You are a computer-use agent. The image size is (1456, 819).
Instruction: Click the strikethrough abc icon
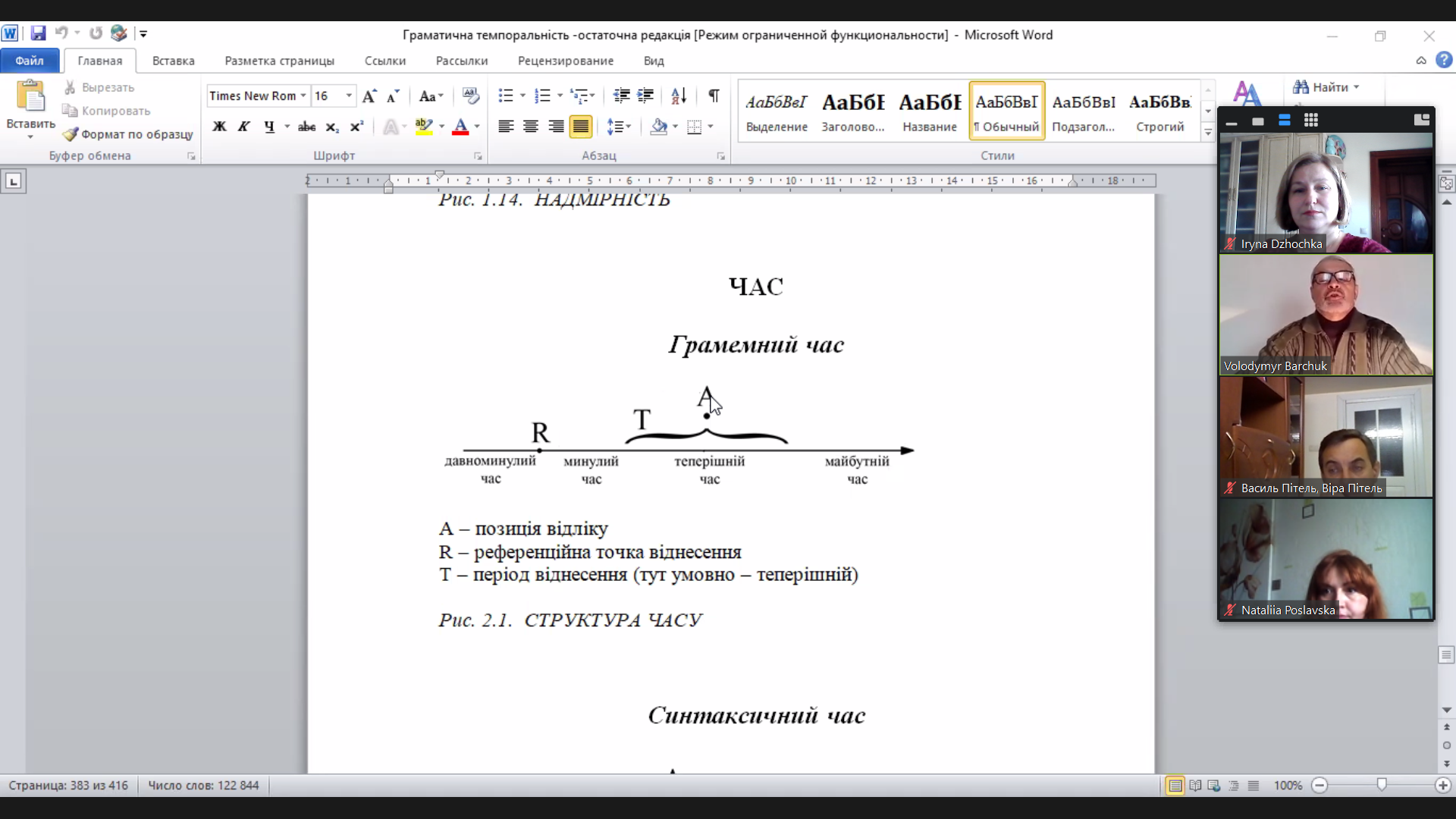(x=306, y=127)
